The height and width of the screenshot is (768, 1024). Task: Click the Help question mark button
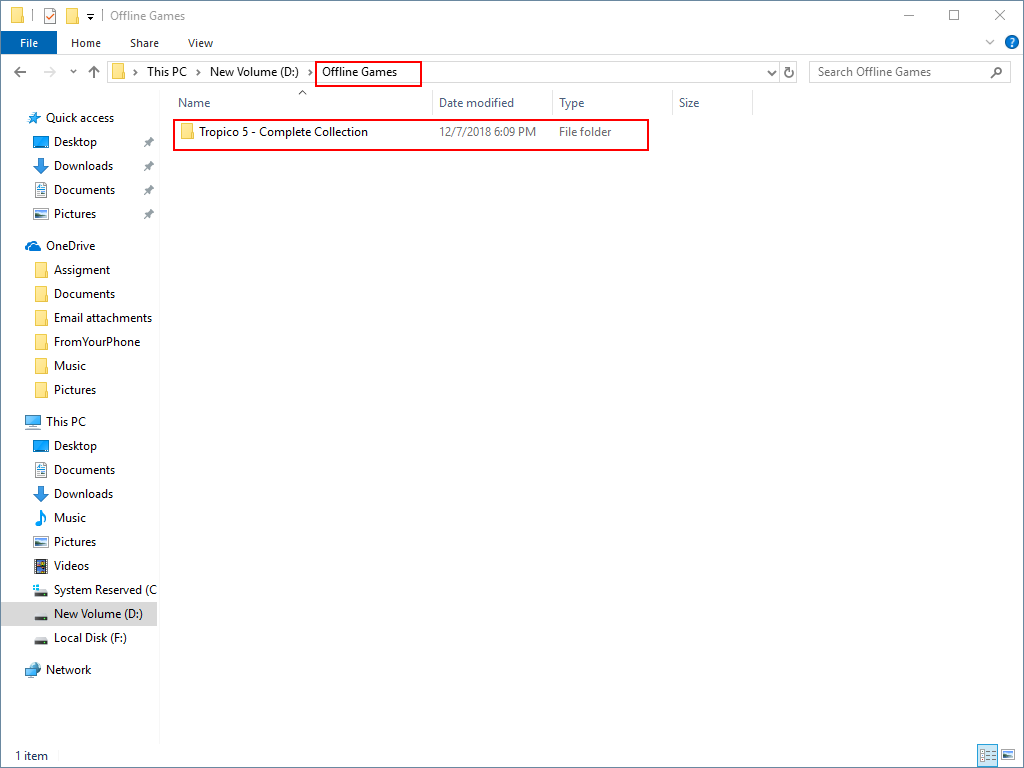pyautogui.click(x=1010, y=43)
